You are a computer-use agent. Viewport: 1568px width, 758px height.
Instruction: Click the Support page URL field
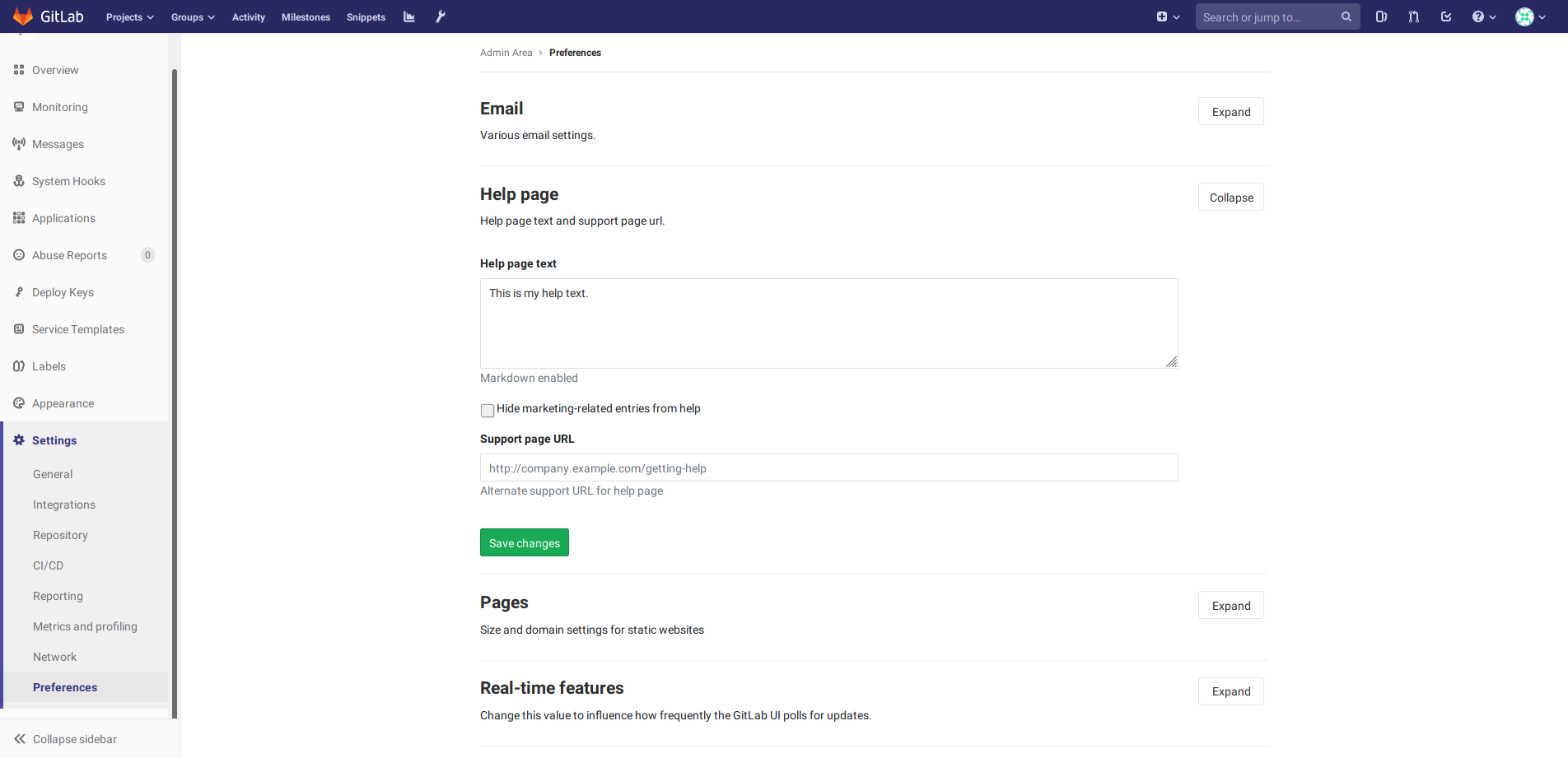click(828, 468)
